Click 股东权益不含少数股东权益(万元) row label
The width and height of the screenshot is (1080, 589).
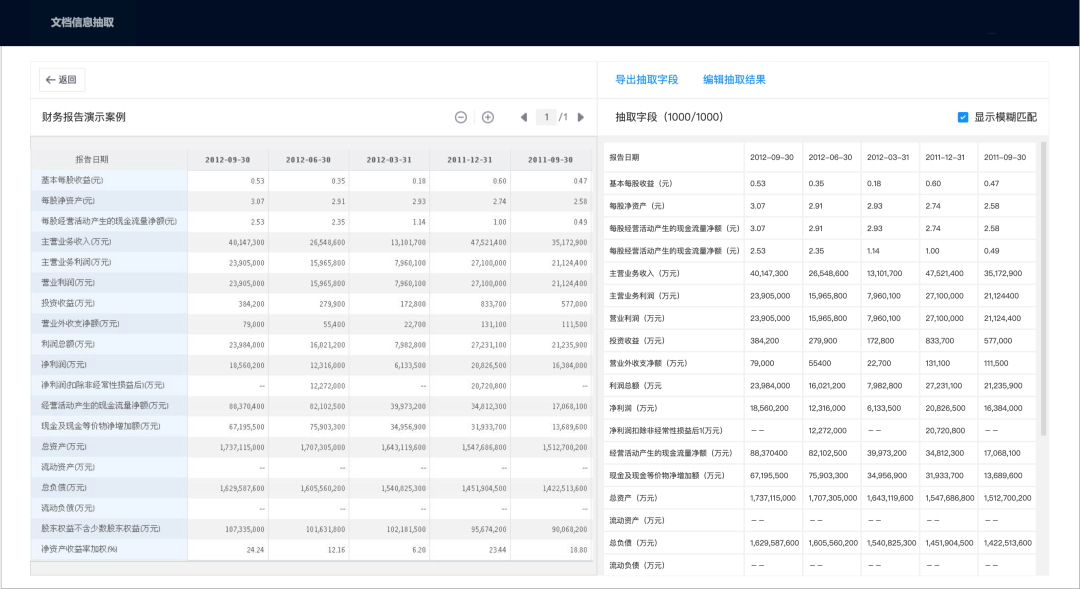(101, 528)
